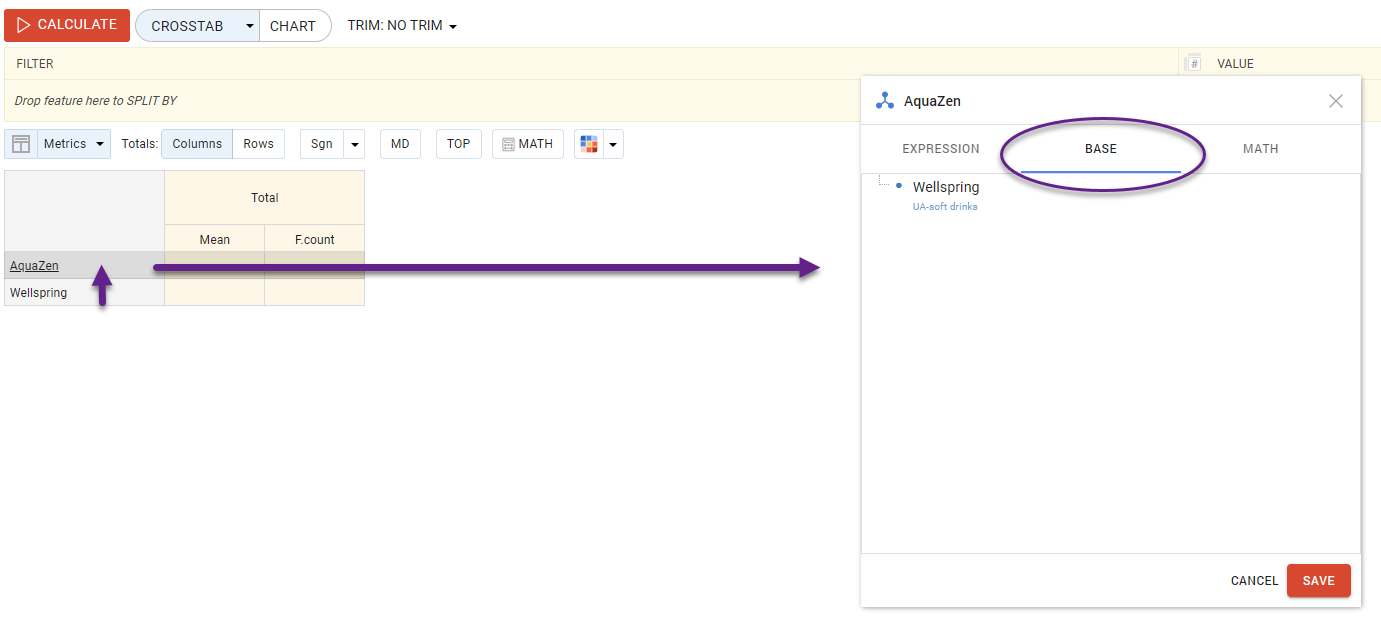Viewport: 1381px width, 630px height.
Task: Select Wellspring in the base tree
Action: tap(945, 187)
